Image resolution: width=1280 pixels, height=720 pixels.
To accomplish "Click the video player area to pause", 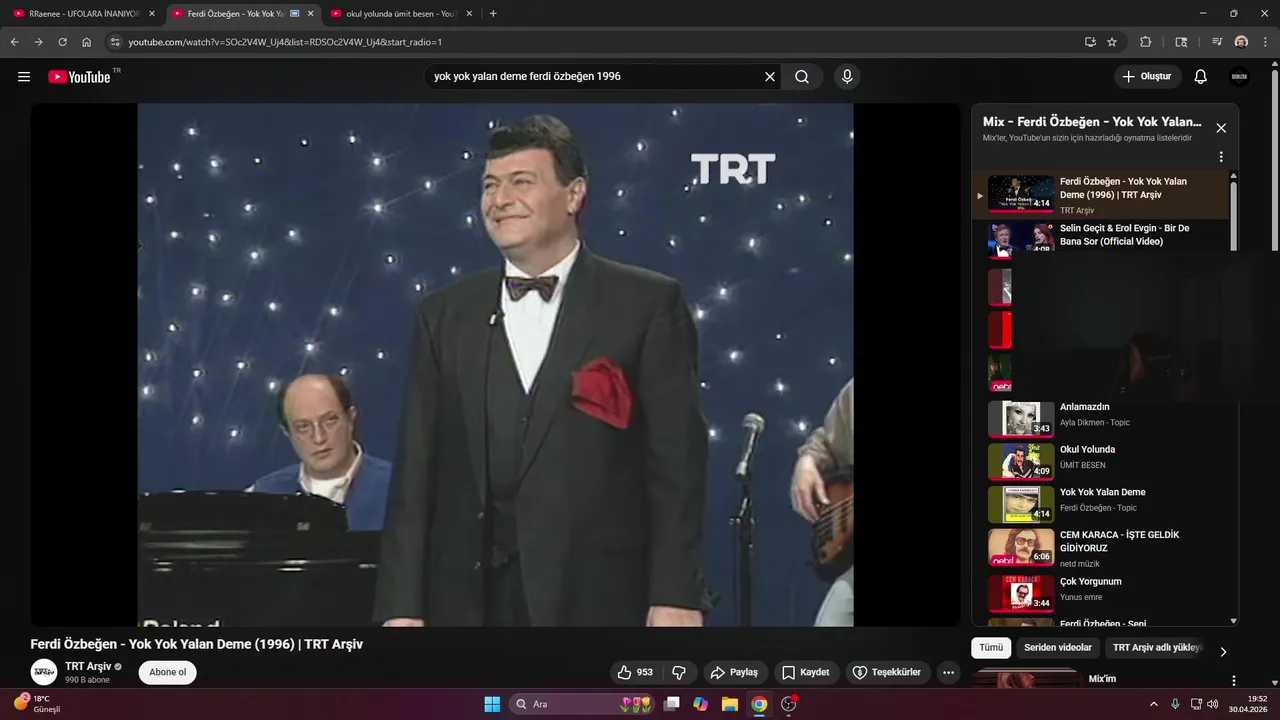I will (495, 365).
